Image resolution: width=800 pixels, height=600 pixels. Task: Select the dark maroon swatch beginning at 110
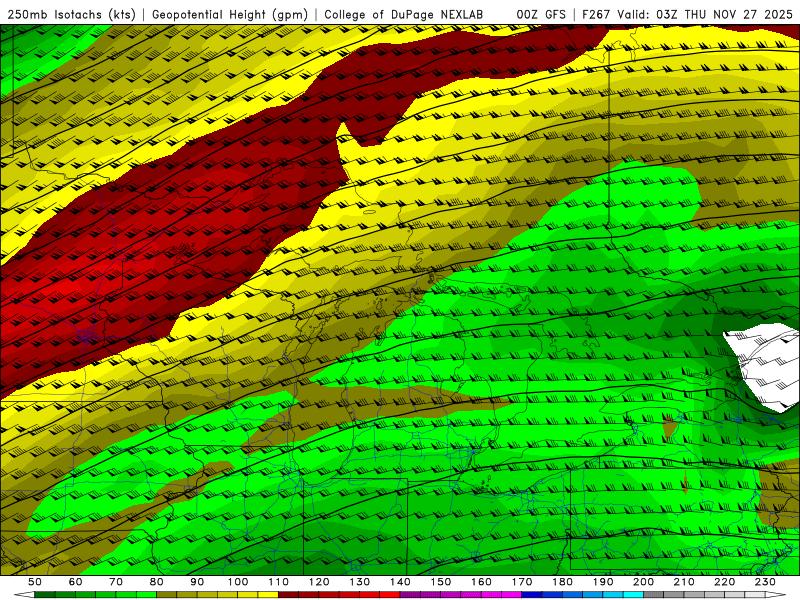[288, 595]
